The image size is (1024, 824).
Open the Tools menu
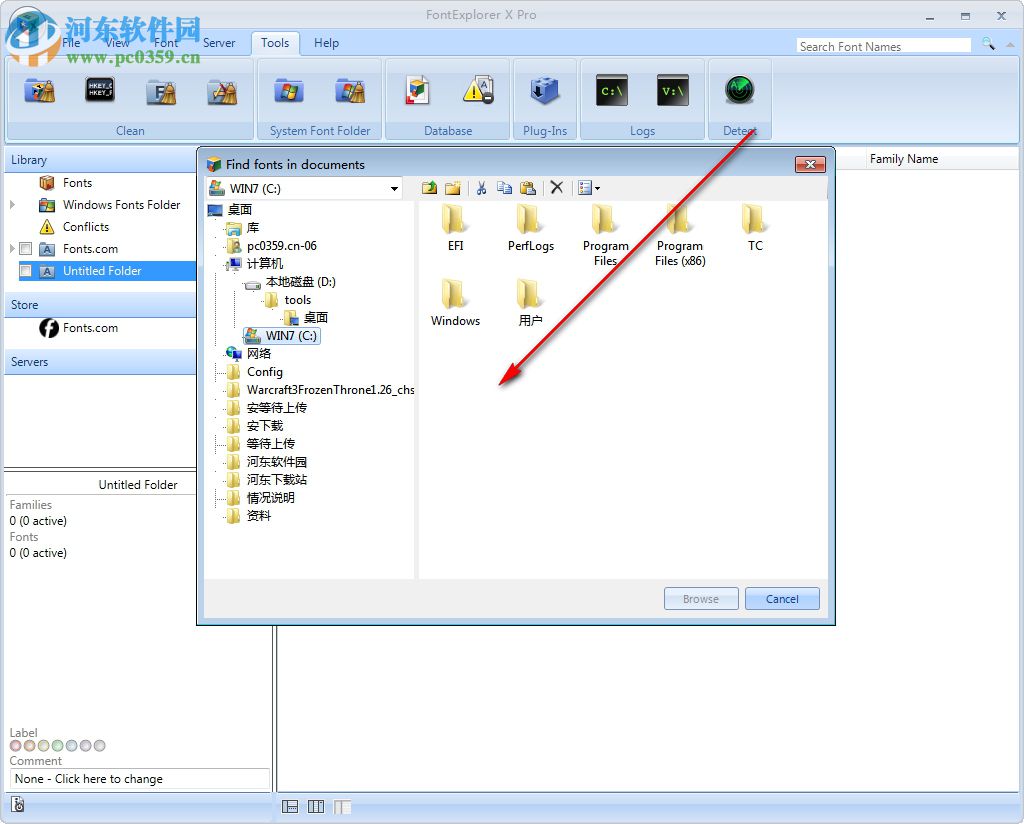click(275, 43)
